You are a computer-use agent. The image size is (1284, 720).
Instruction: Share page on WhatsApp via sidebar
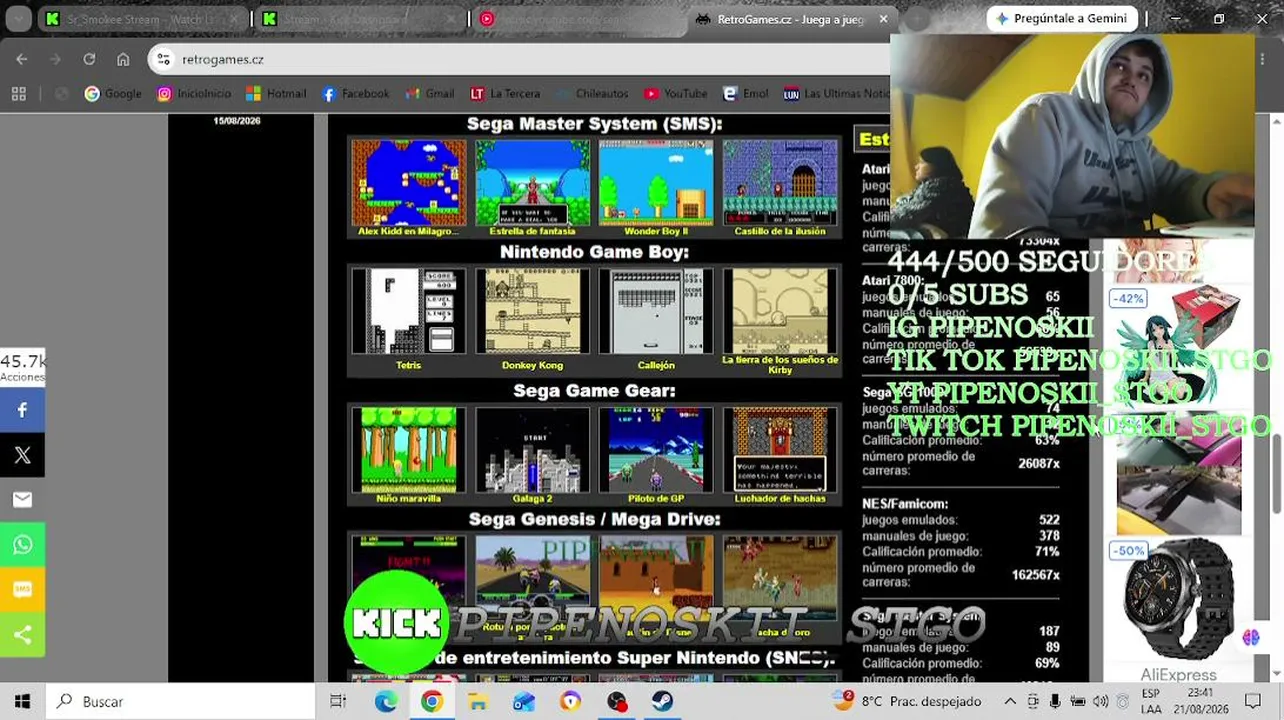coord(22,545)
